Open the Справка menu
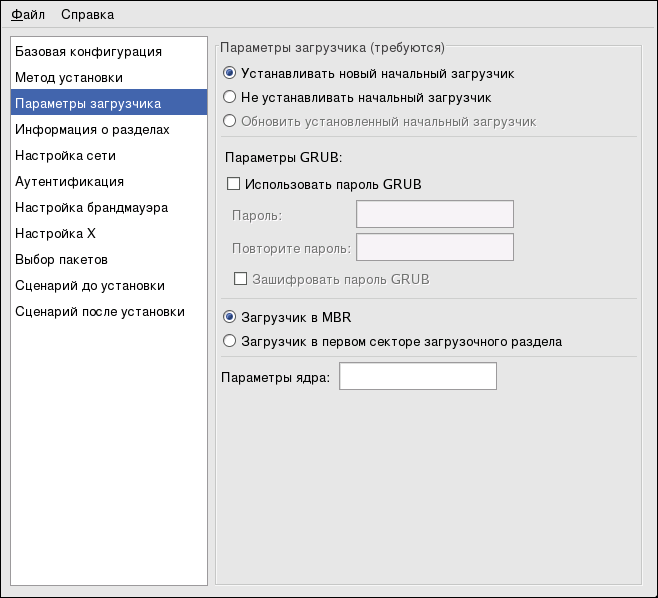Image resolution: width=658 pixels, height=598 pixels. point(87,15)
